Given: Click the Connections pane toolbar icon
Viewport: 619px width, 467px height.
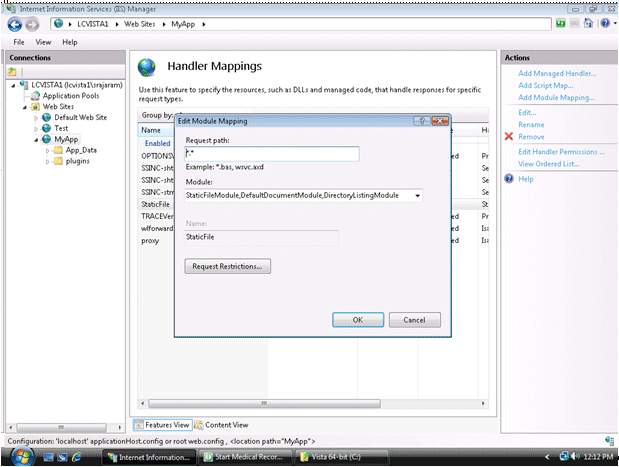Looking at the screenshot, I should click(14, 72).
